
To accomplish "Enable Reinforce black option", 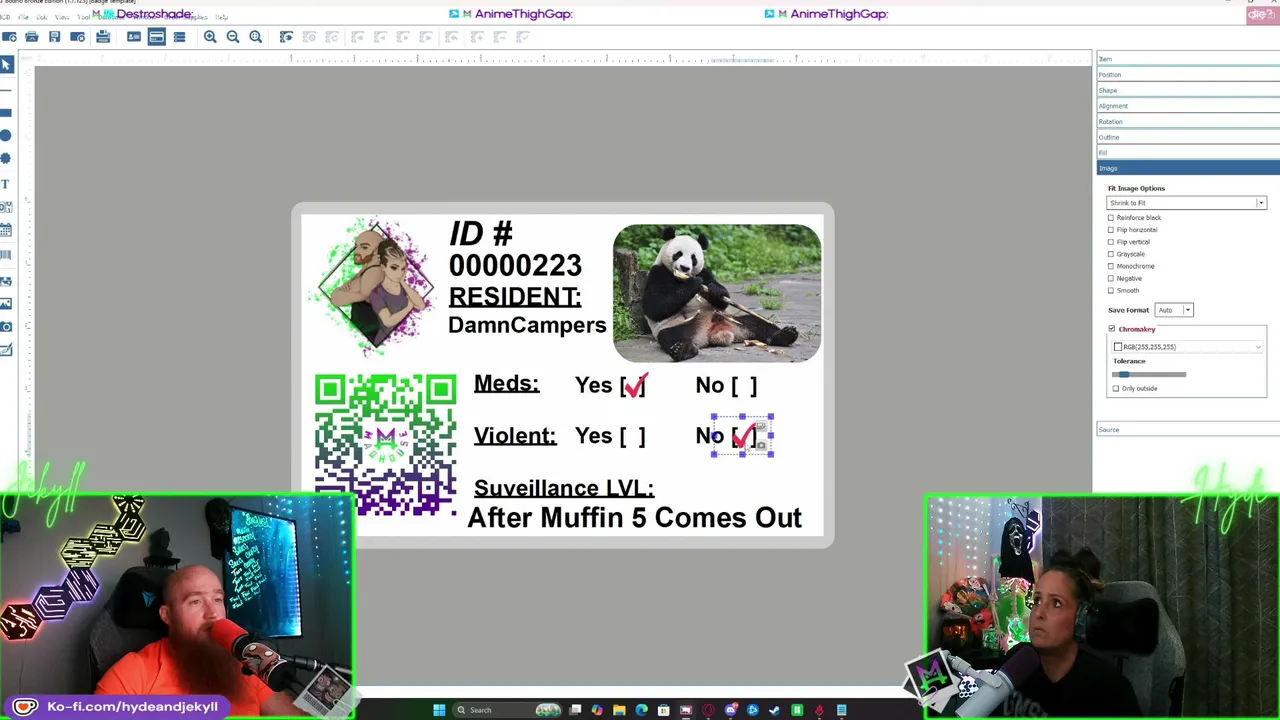I will click(1111, 218).
